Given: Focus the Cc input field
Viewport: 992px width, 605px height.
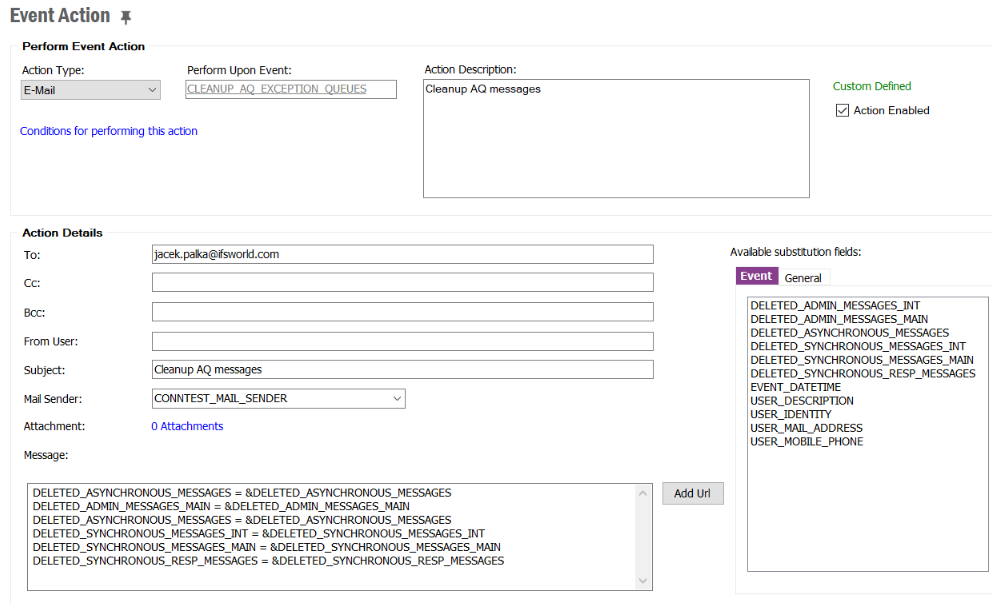Looking at the screenshot, I should (x=402, y=283).
